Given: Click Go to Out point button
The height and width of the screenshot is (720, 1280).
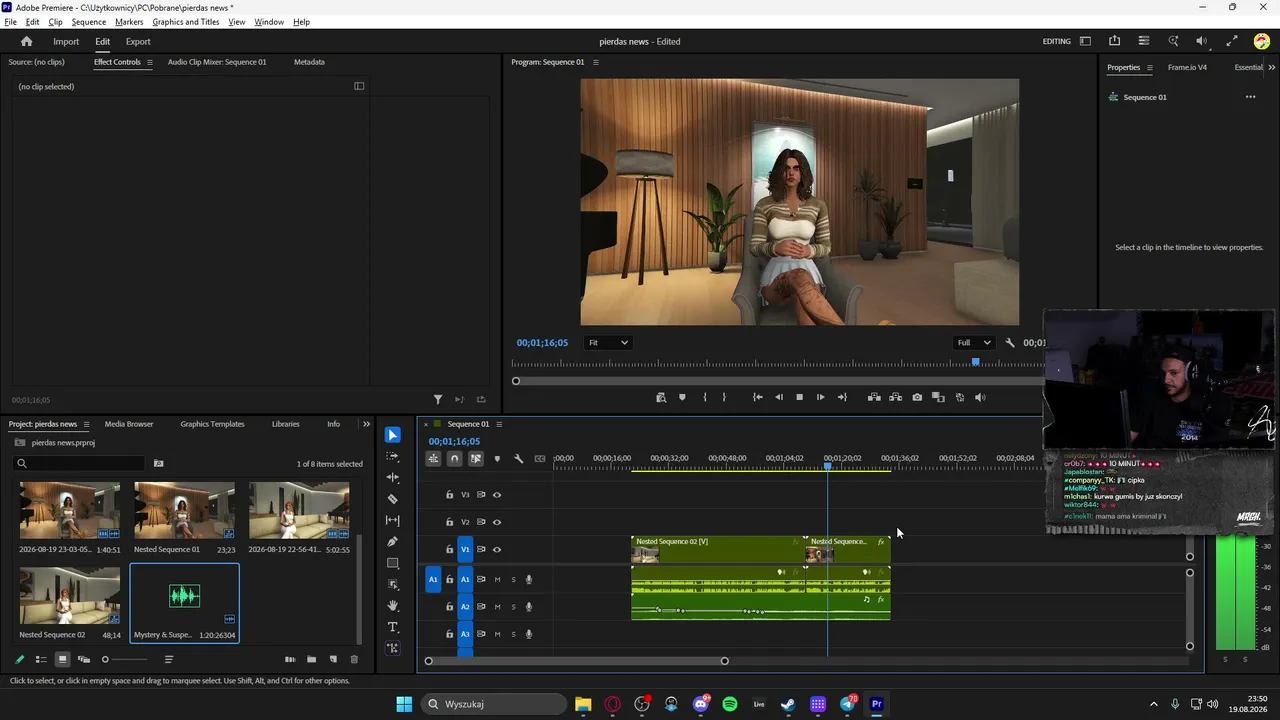Looking at the screenshot, I should (x=842, y=397).
